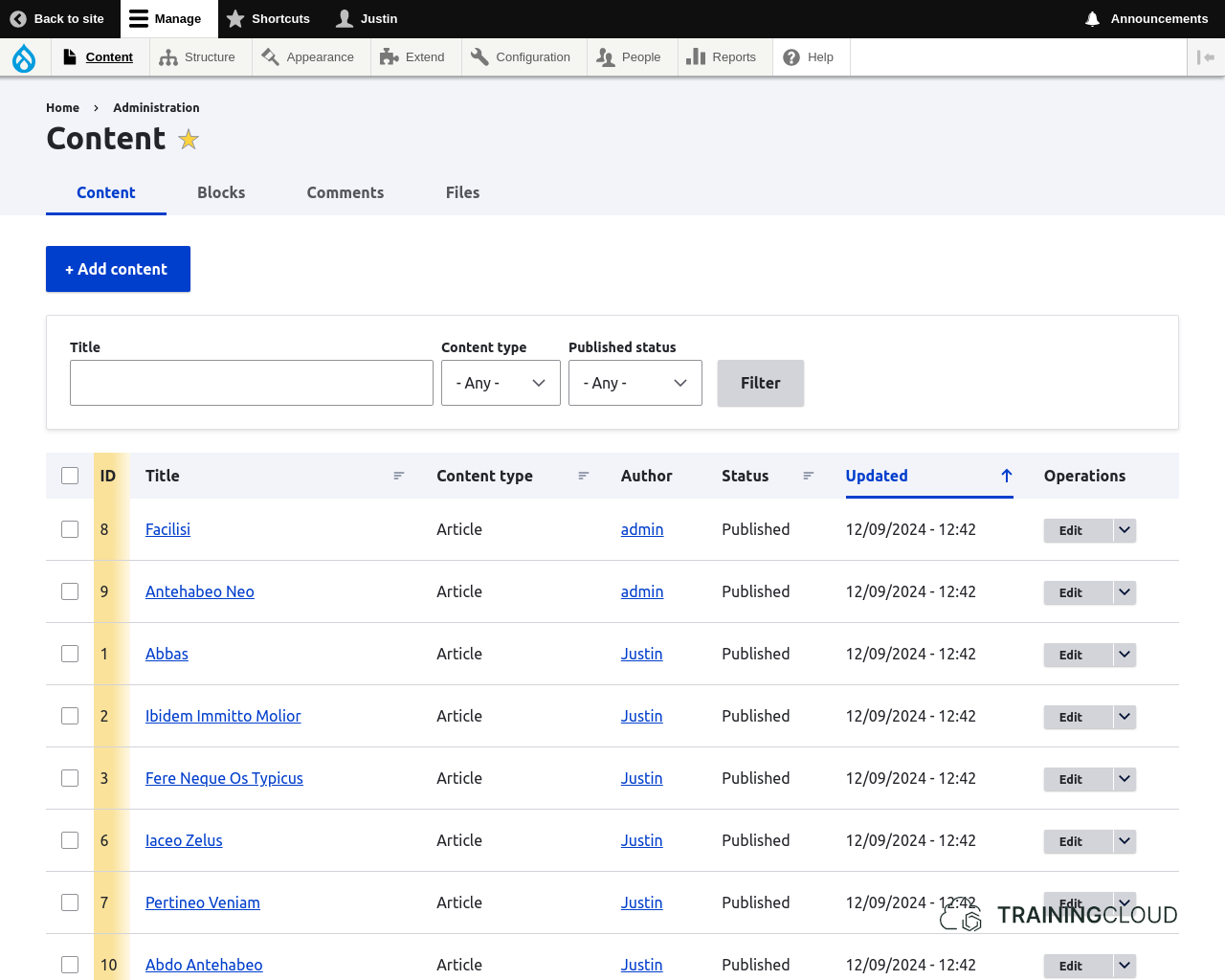Viewport: 1225px width, 980px height.
Task: Select the Content tab under heading
Action: pos(106,192)
